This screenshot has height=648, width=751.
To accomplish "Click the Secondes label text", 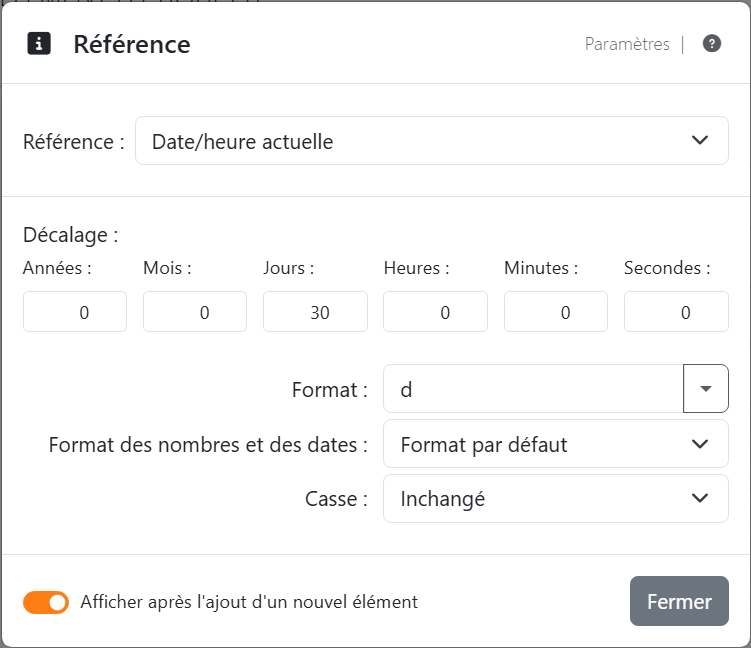I will pos(667,268).
